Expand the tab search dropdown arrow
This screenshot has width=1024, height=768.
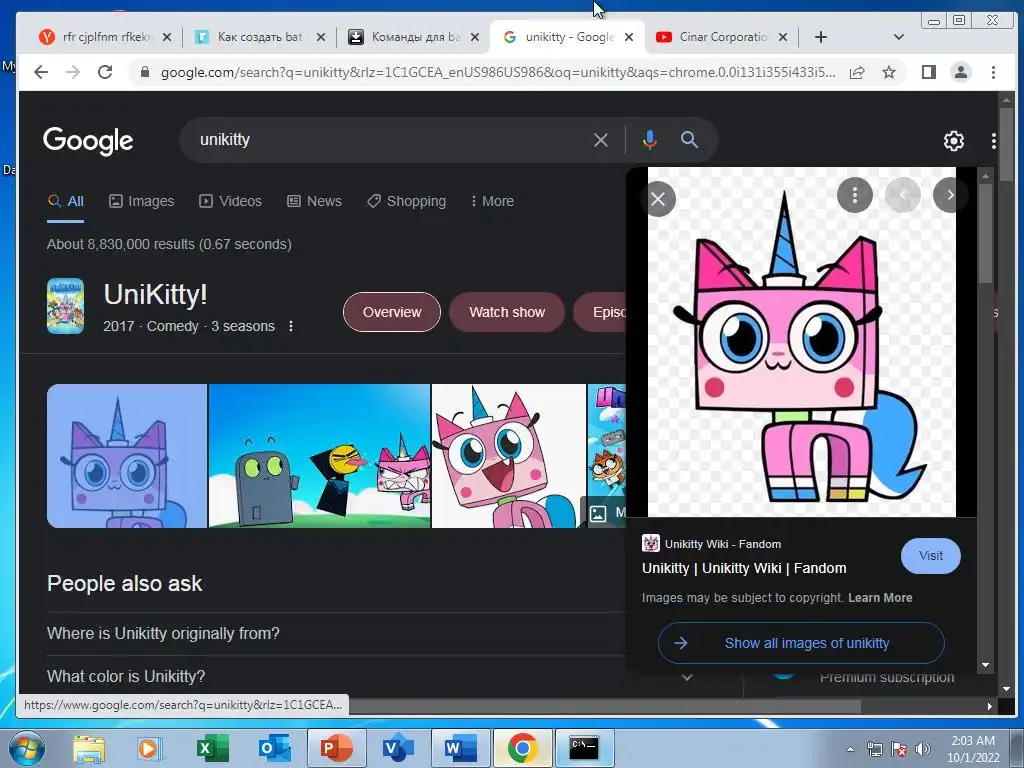pos(899,37)
